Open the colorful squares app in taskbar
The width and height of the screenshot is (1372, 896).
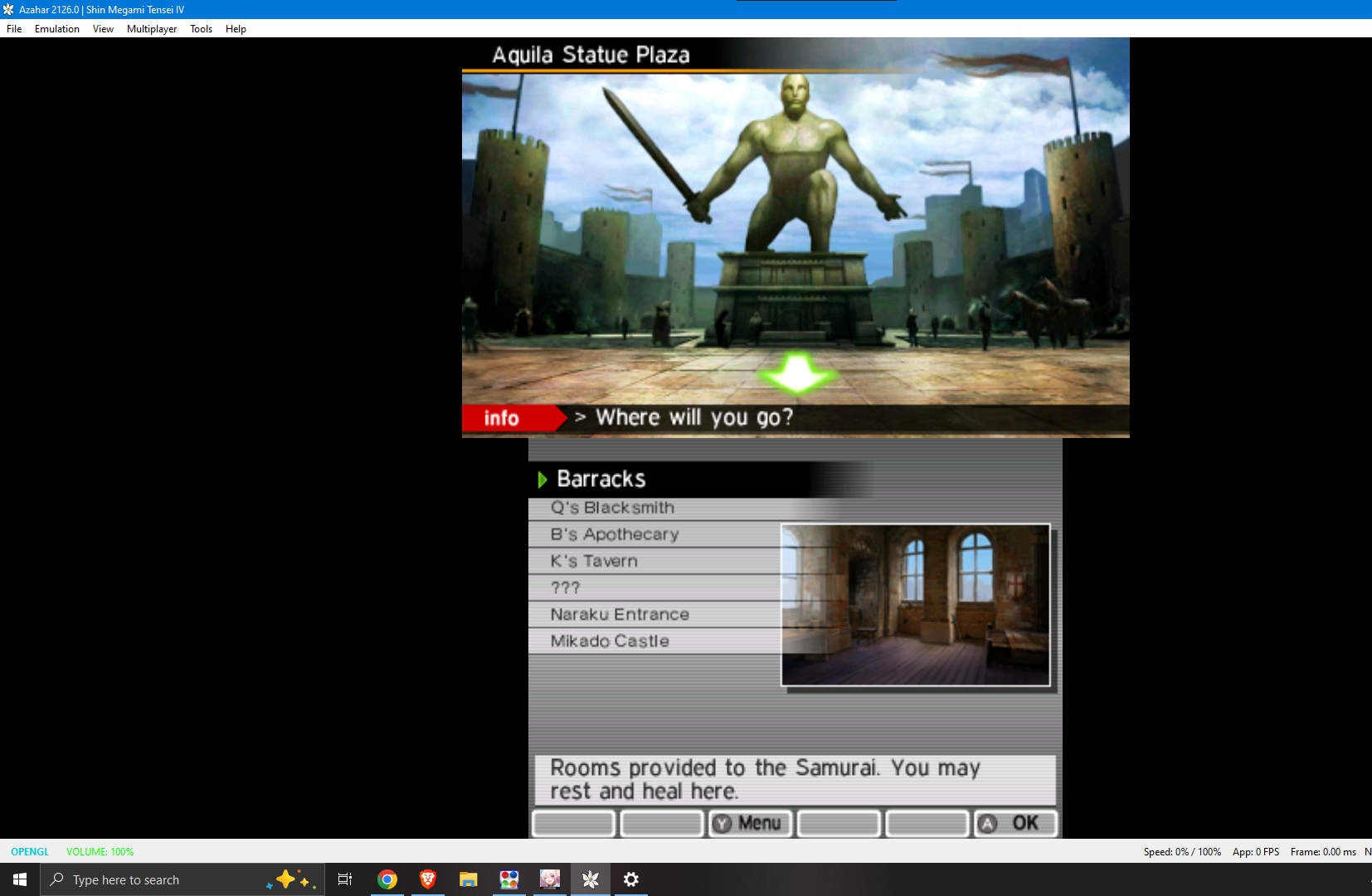pyautogui.click(x=509, y=879)
